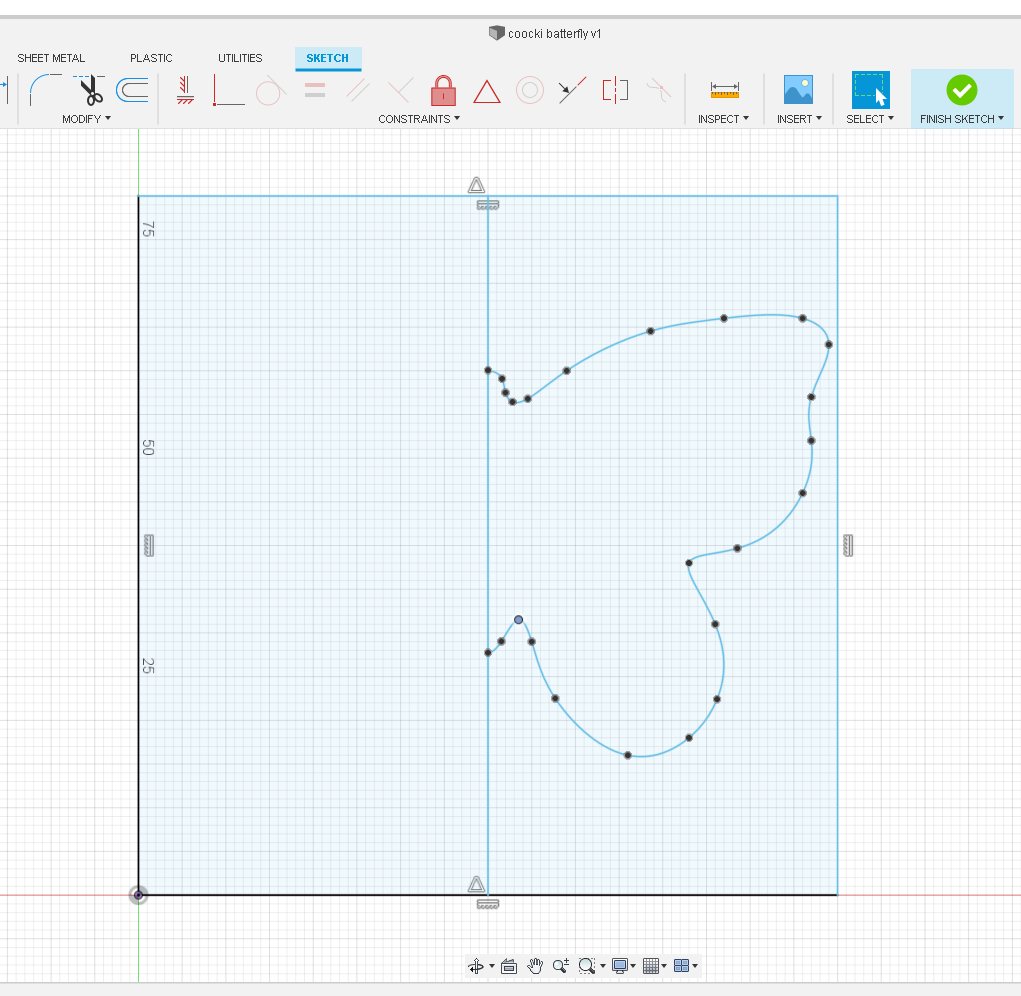The image size is (1021, 996).
Task: Expand the Modify dropdown menu
Action: tap(87, 118)
